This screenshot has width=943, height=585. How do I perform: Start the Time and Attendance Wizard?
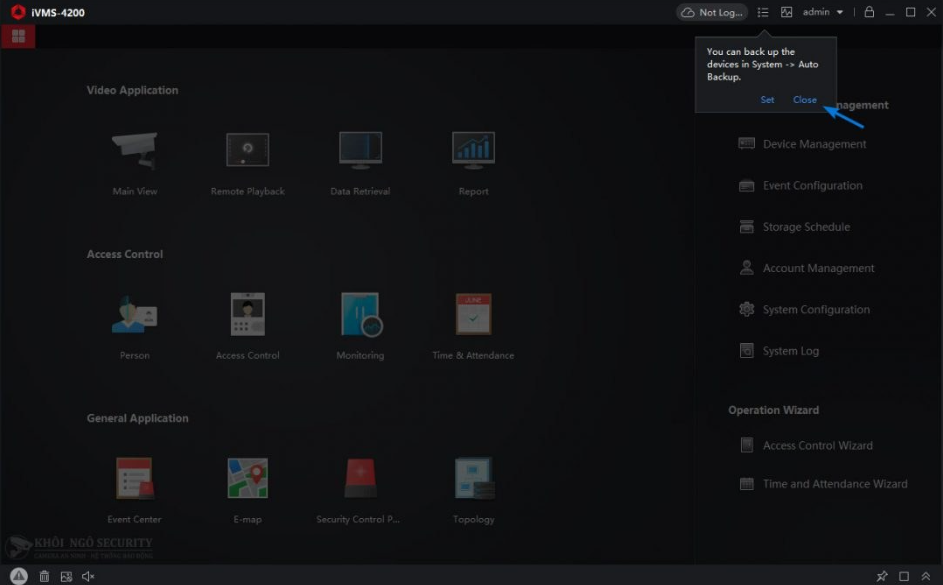(823, 484)
